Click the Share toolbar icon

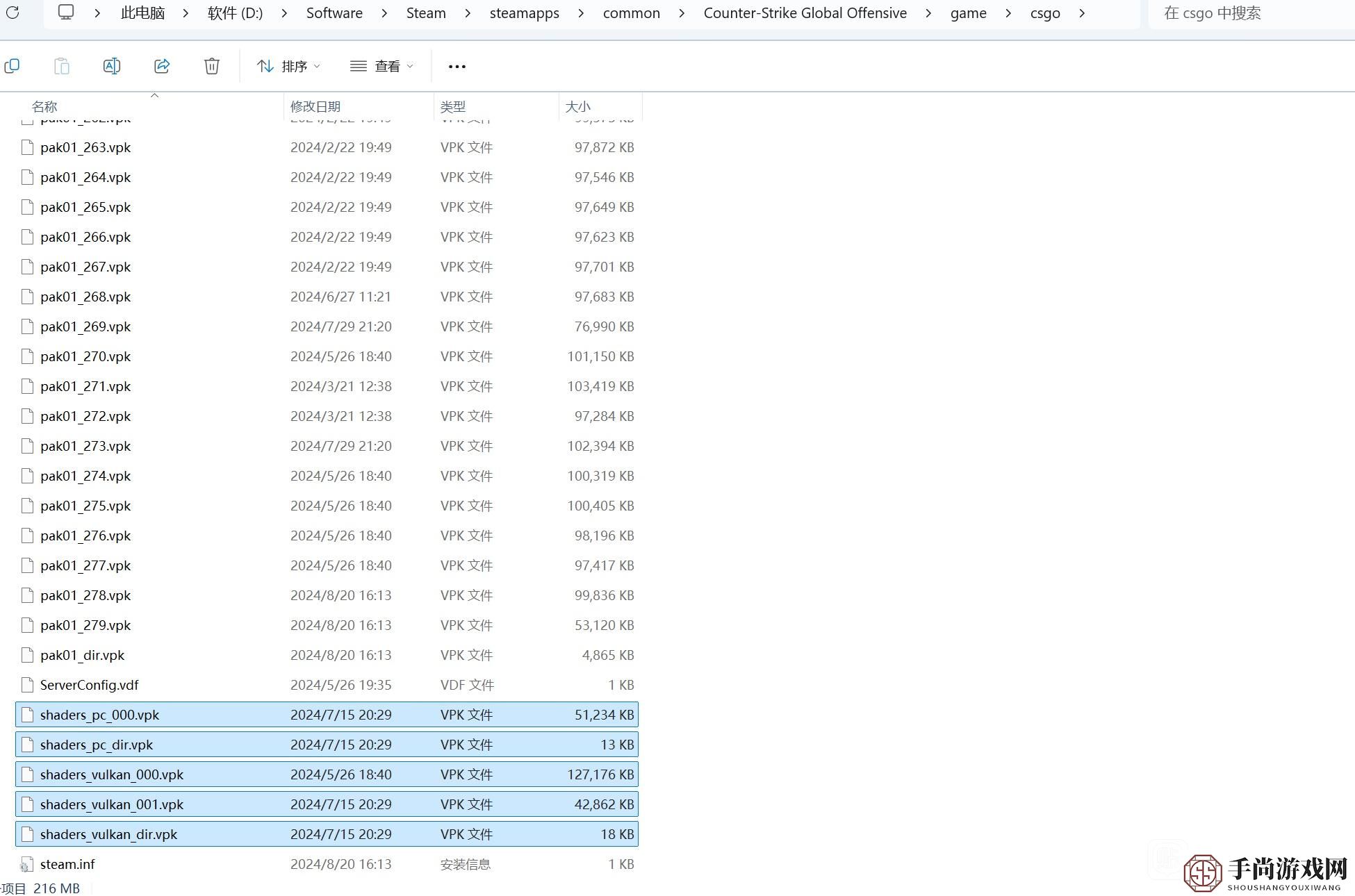162,66
